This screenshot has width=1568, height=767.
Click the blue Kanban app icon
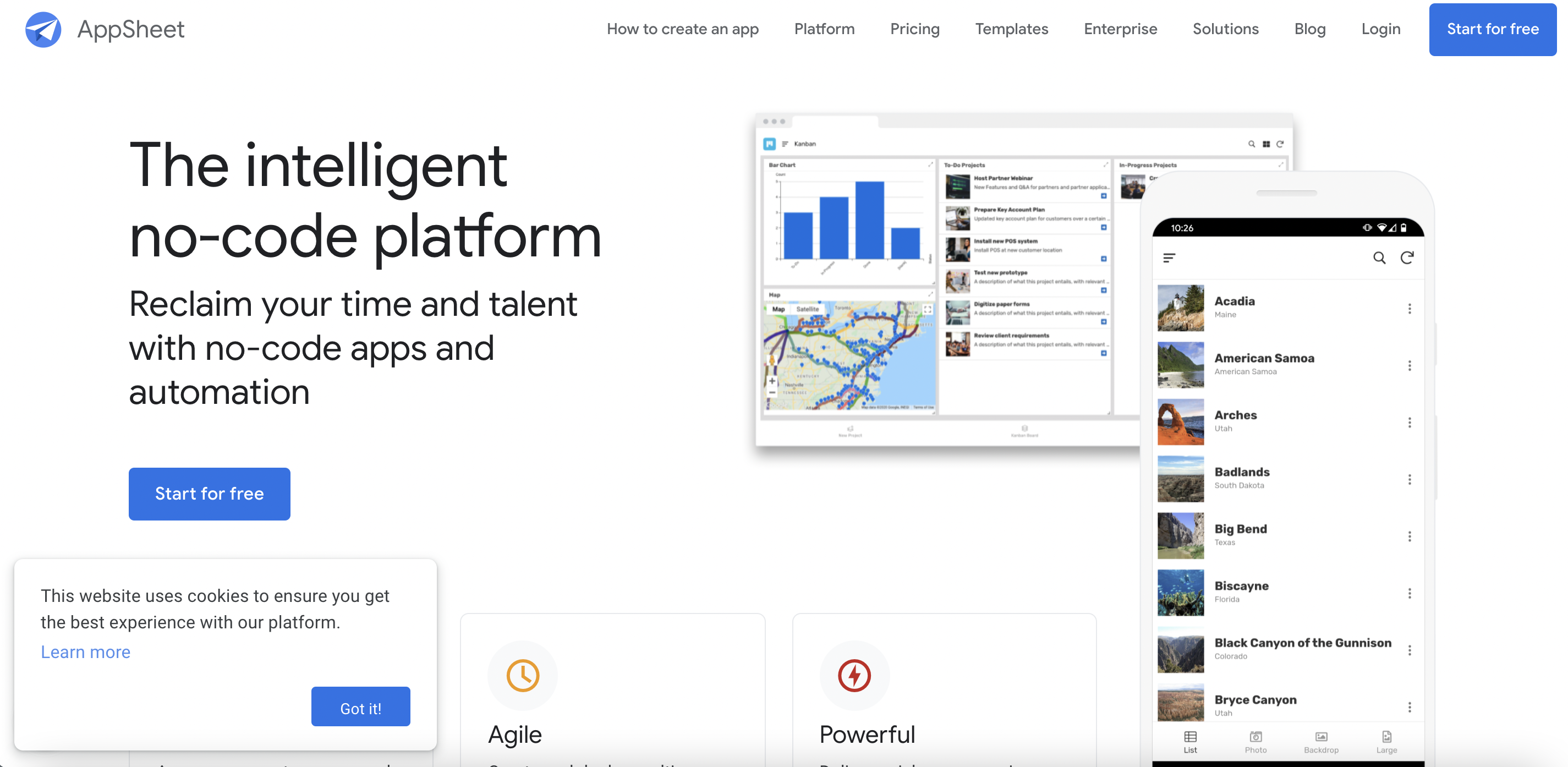pos(769,144)
